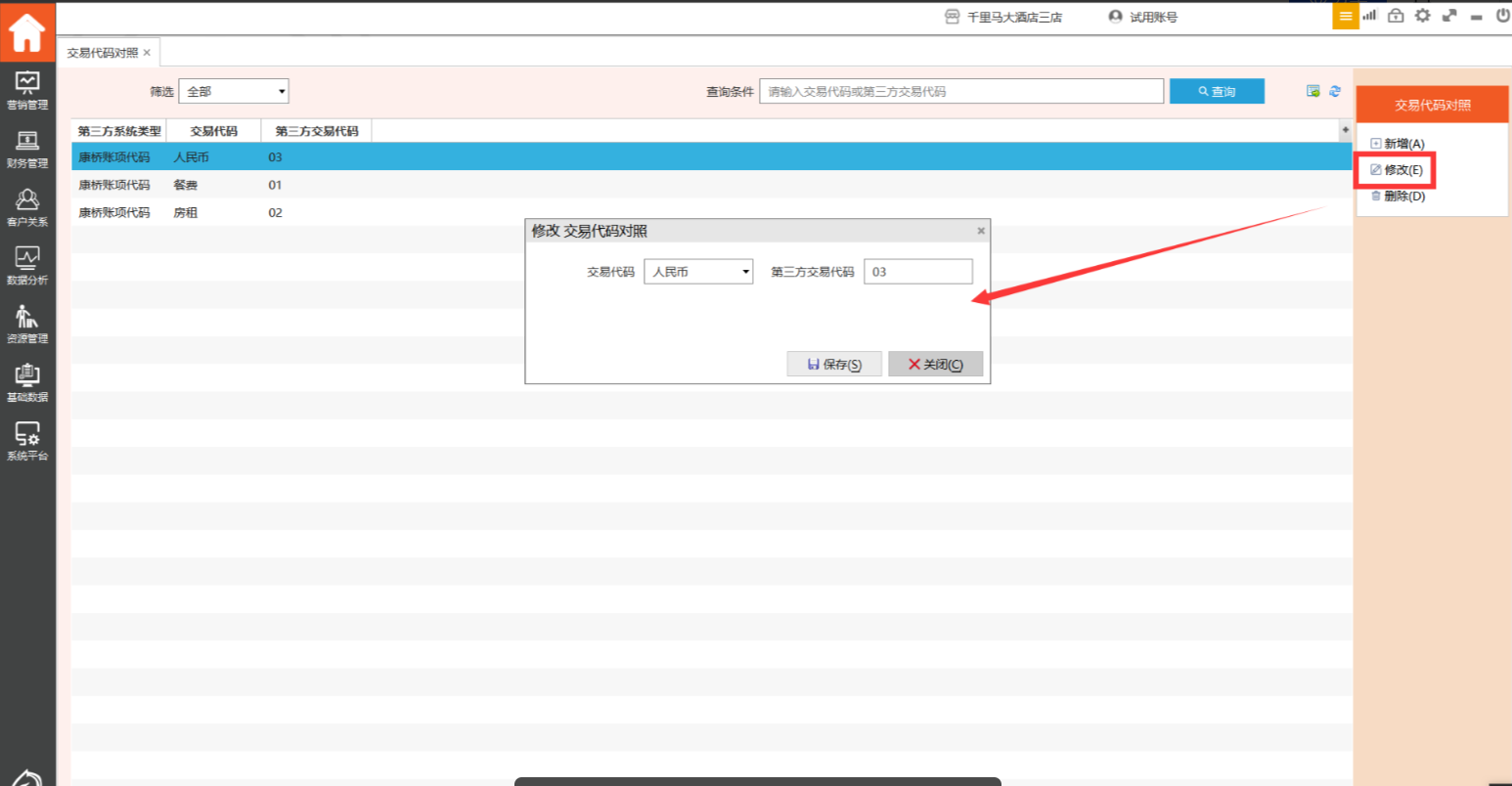Viewport: 1512px width, 786px height.
Task: Click the orange home icon
Action: point(27,32)
